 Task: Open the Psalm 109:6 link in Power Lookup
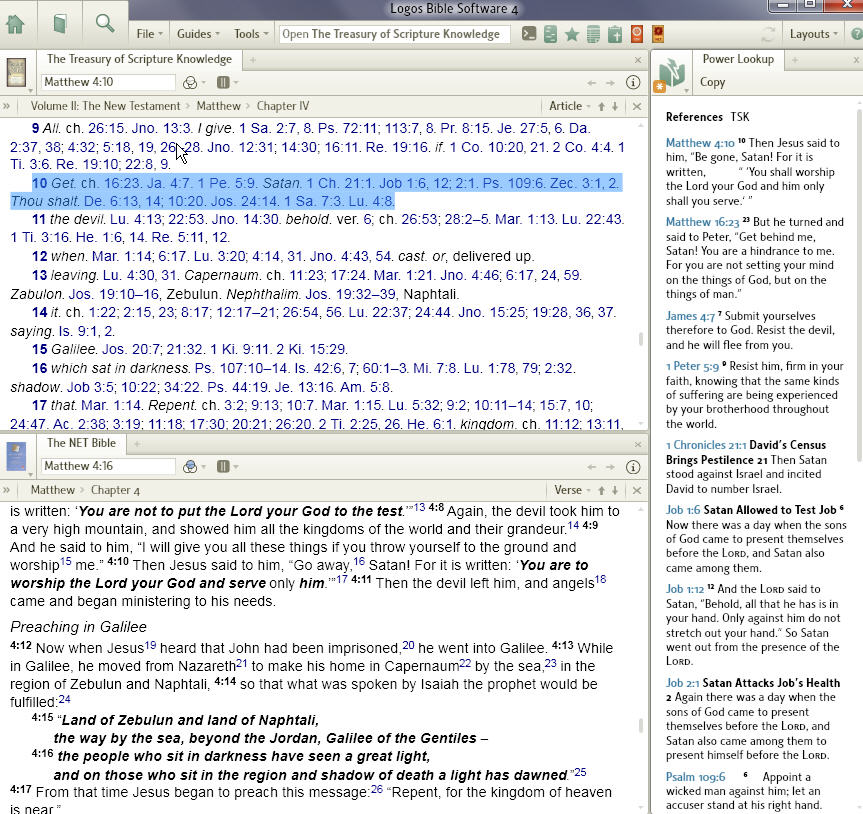click(696, 777)
